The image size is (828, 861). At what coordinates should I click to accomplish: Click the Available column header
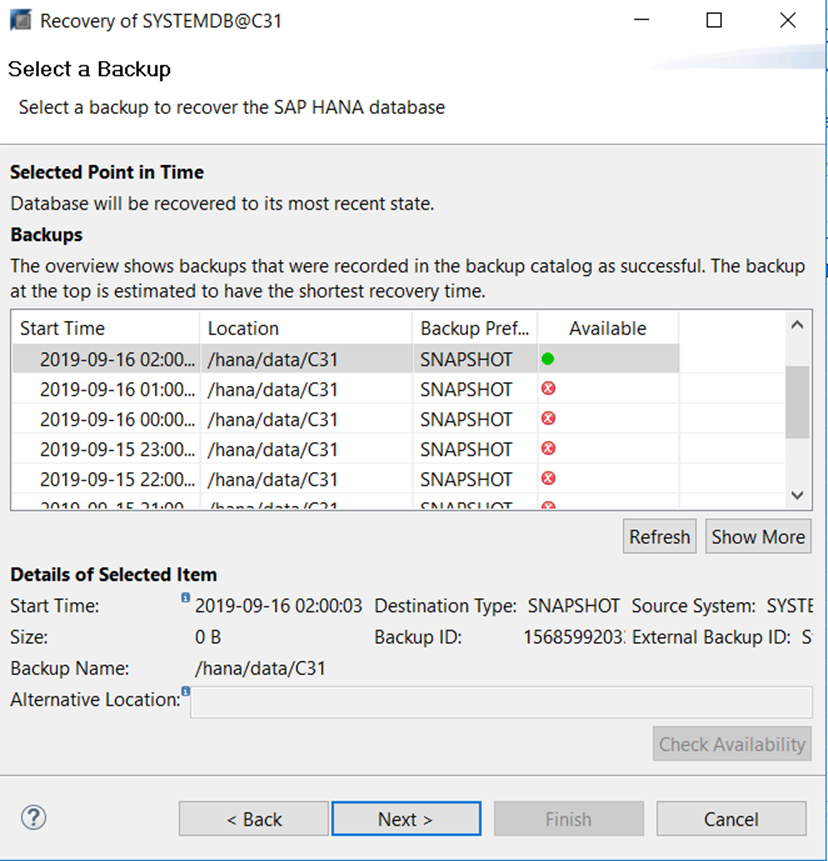[x=608, y=328]
